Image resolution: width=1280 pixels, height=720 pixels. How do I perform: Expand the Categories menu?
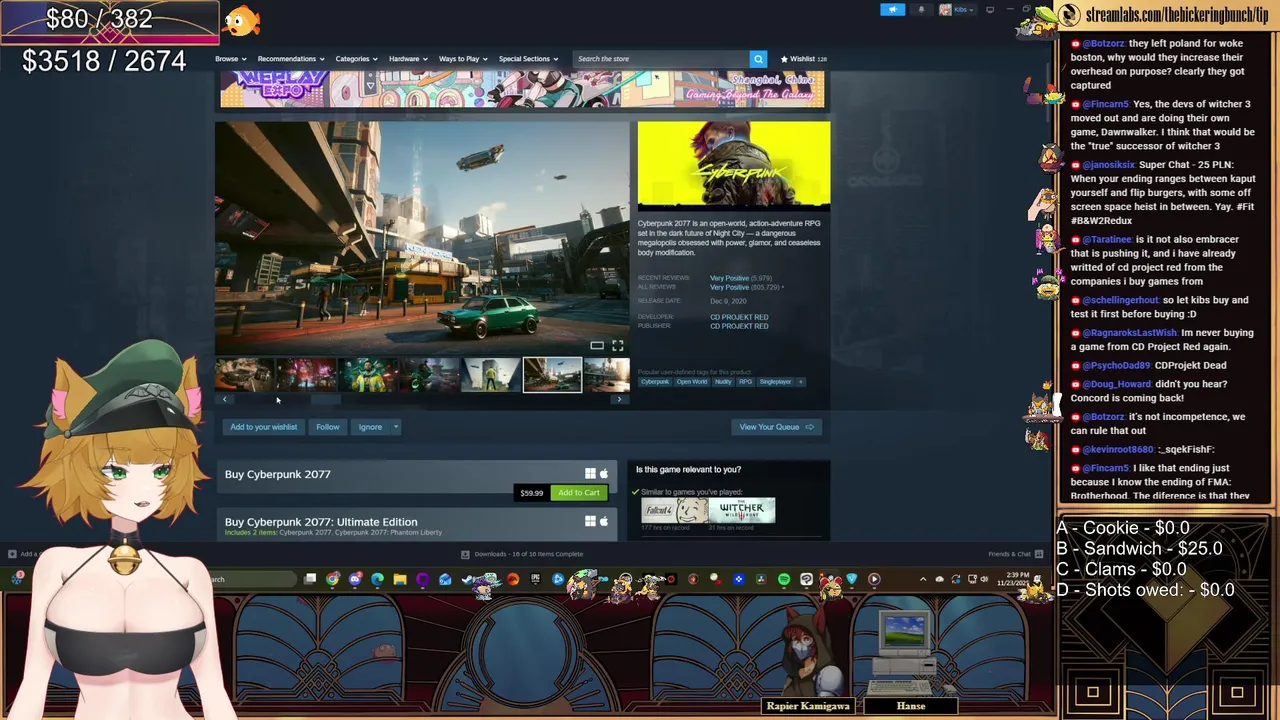coord(356,59)
